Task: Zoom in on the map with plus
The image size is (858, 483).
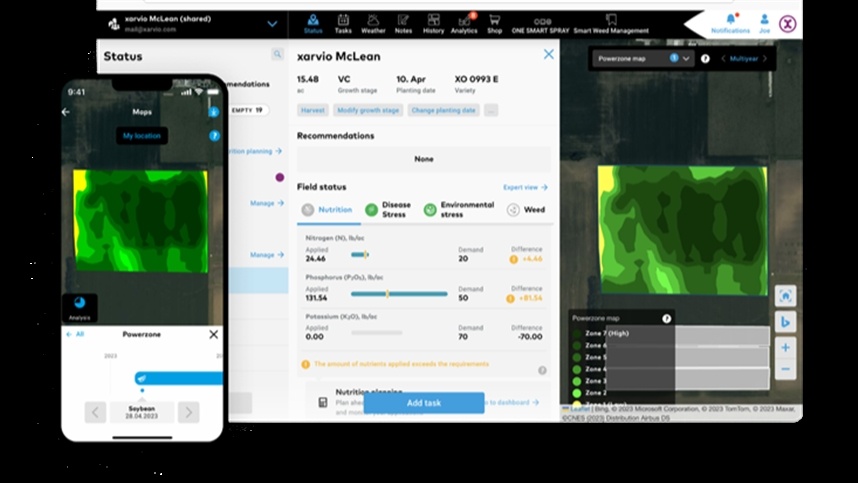Action: tap(785, 347)
